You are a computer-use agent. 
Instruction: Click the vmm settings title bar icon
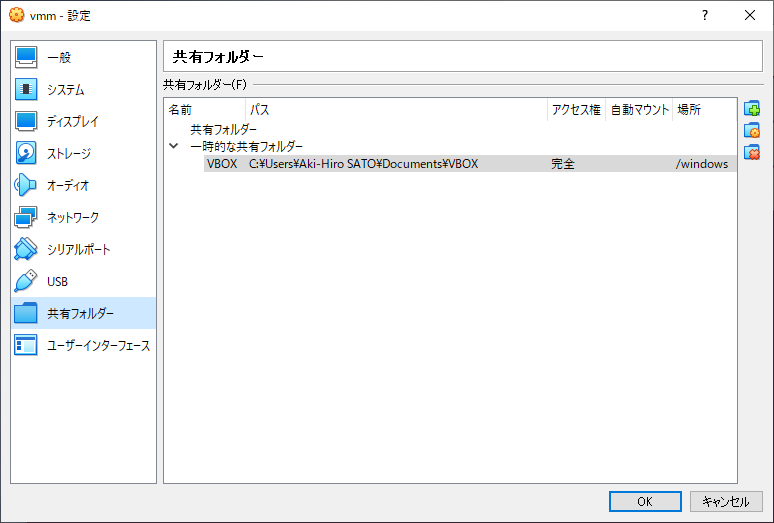click(x=16, y=15)
